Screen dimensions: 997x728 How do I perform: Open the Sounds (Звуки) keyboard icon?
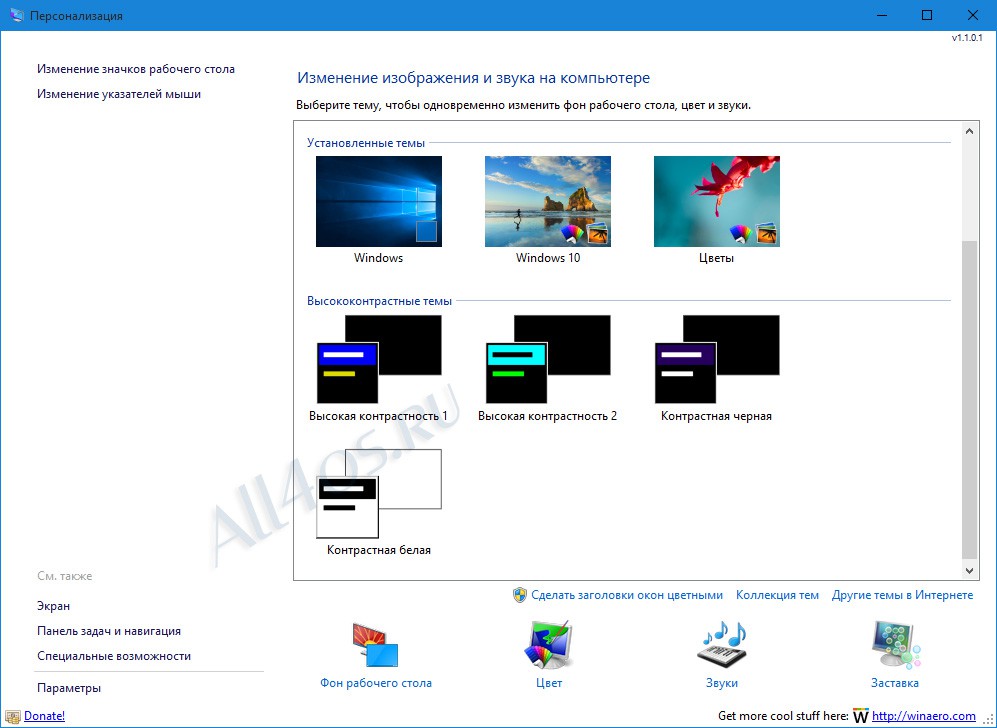(x=722, y=646)
